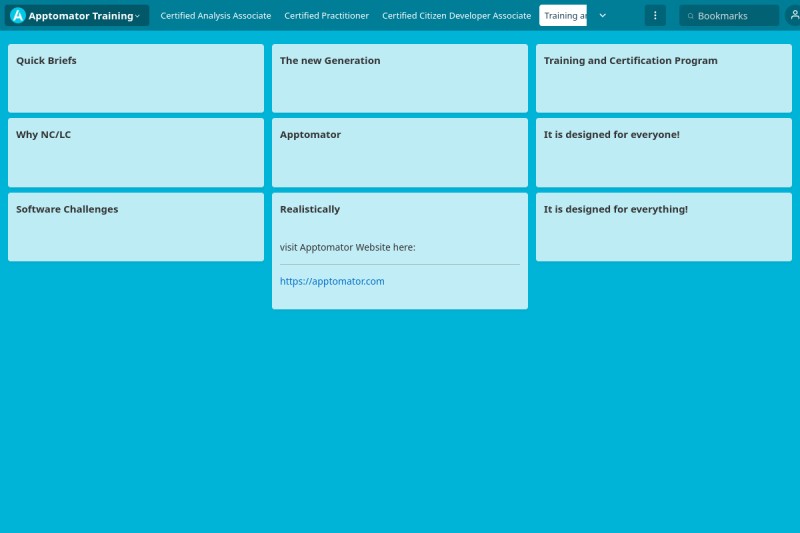The height and width of the screenshot is (533, 800).
Task: Select the highlighted Training tab
Action: (563, 16)
